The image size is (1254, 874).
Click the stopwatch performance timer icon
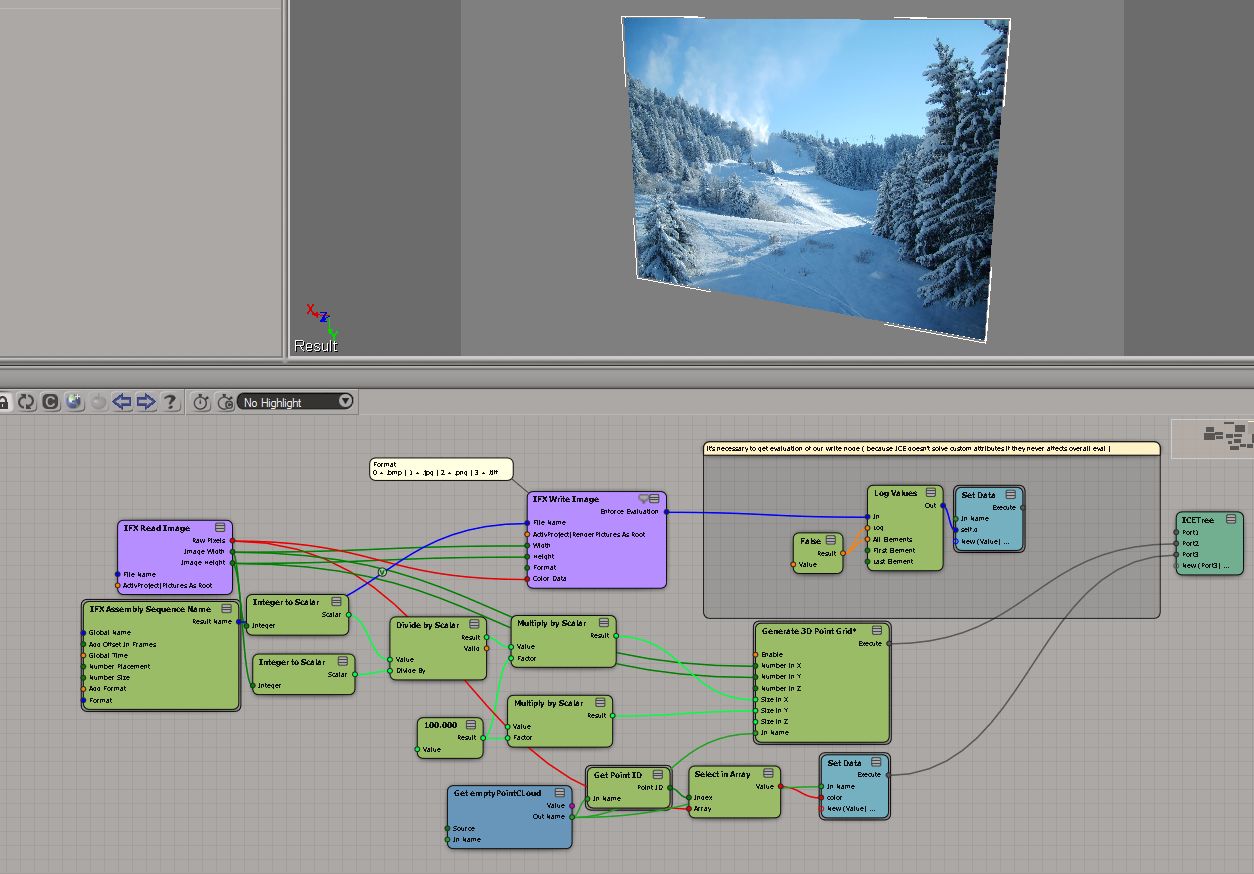click(201, 402)
